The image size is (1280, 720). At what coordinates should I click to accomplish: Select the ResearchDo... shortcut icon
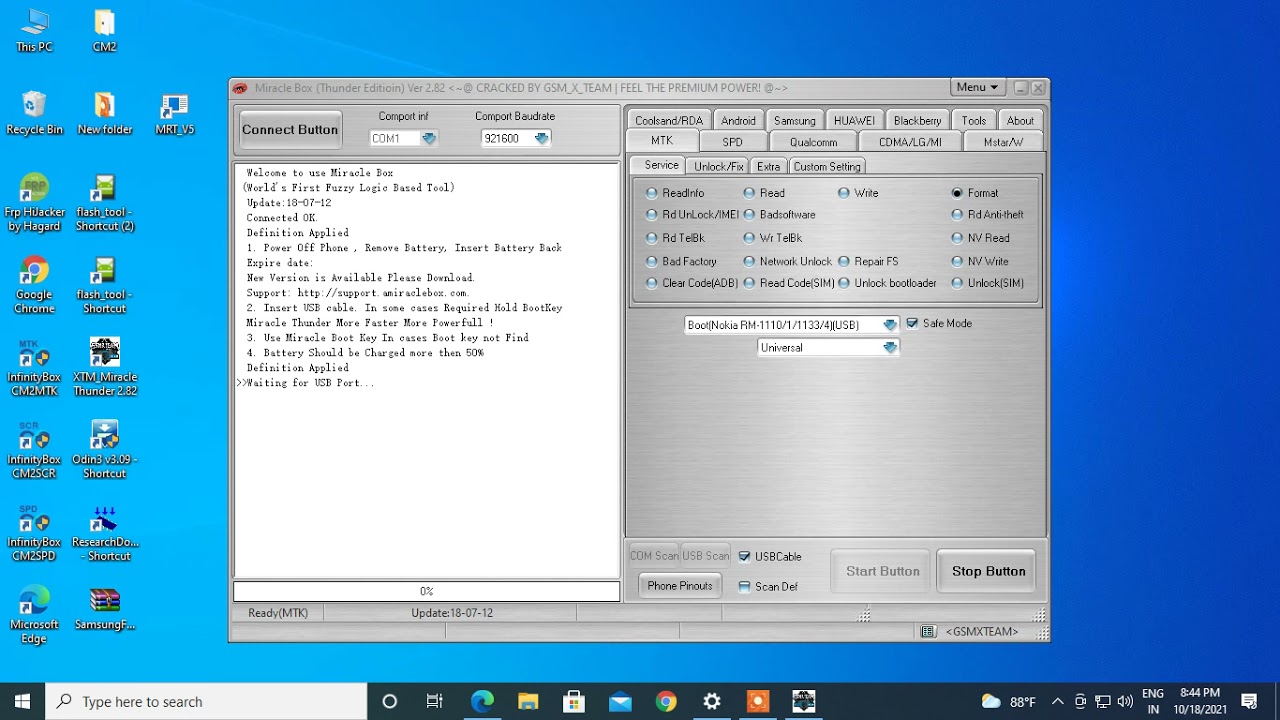pos(104,533)
